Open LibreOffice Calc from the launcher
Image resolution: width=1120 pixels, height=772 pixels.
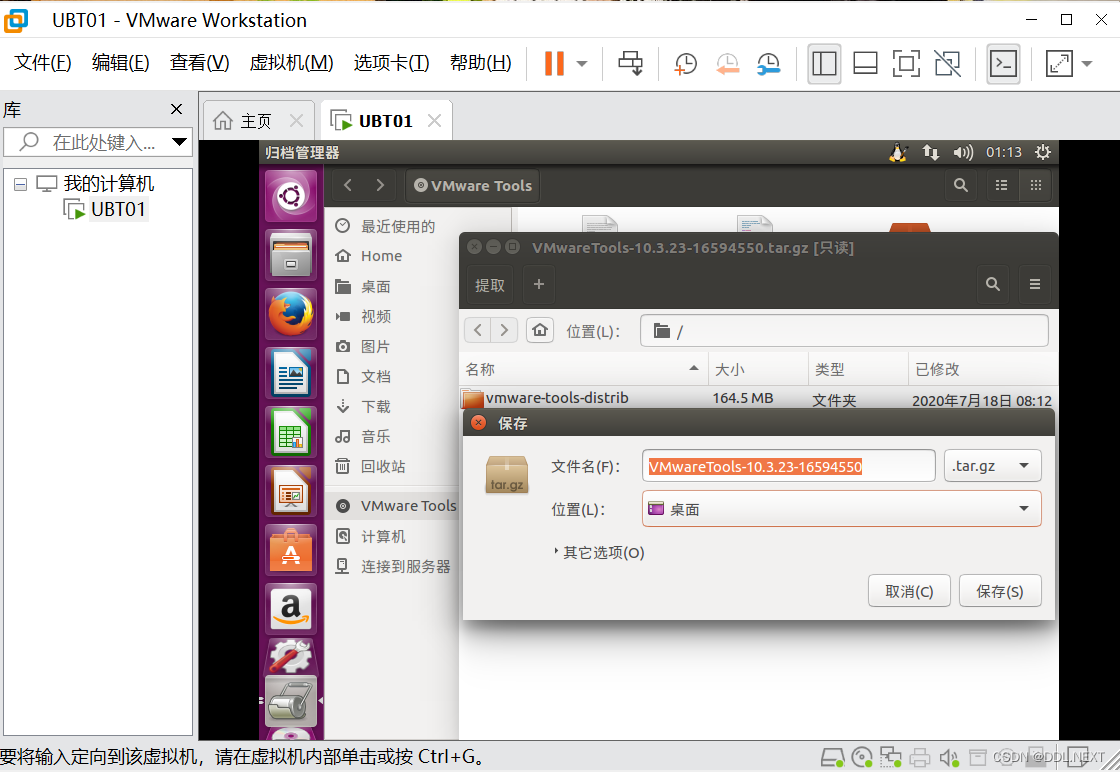291,432
